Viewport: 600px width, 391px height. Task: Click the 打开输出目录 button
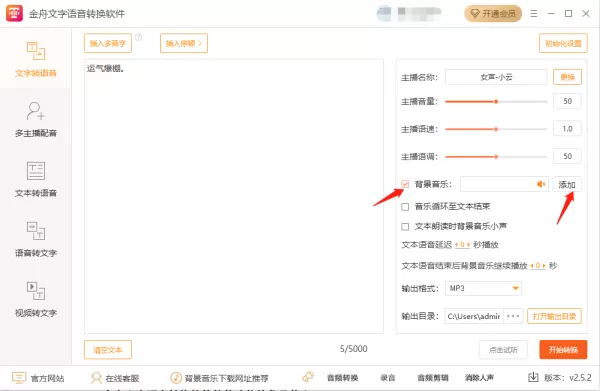pyautogui.click(x=554, y=316)
